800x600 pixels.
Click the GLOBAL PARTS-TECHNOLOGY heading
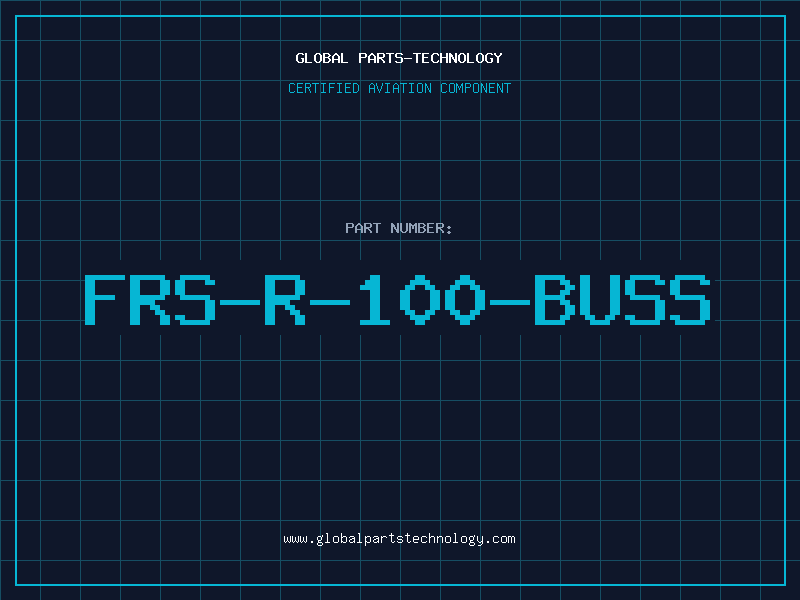pyautogui.click(x=399, y=58)
